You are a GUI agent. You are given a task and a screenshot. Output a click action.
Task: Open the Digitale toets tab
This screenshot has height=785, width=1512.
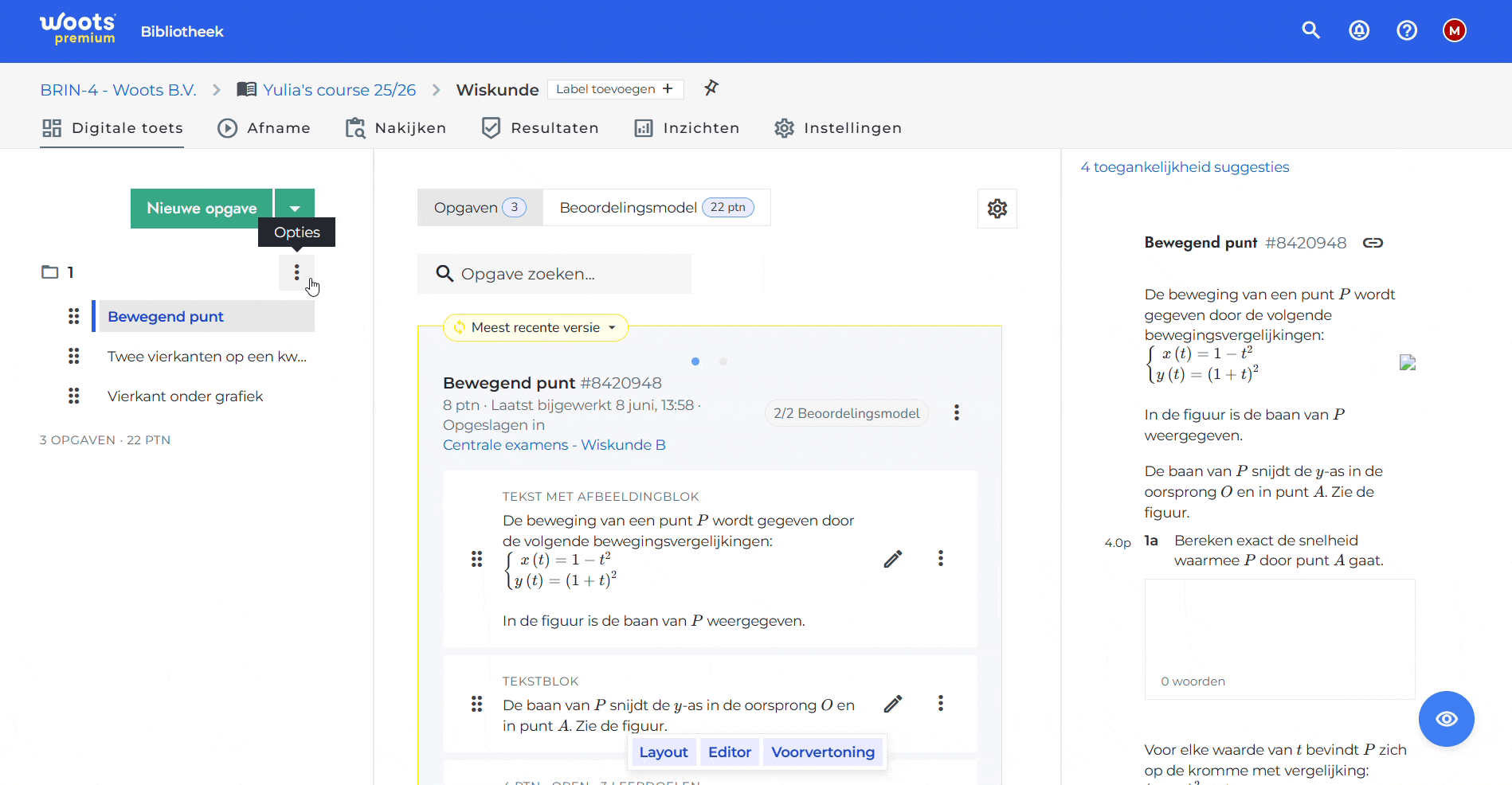[x=112, y=128]
